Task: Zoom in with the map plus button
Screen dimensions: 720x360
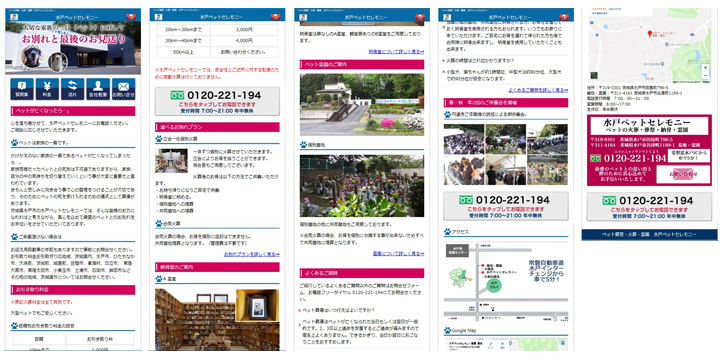Action: pos(705,67)
